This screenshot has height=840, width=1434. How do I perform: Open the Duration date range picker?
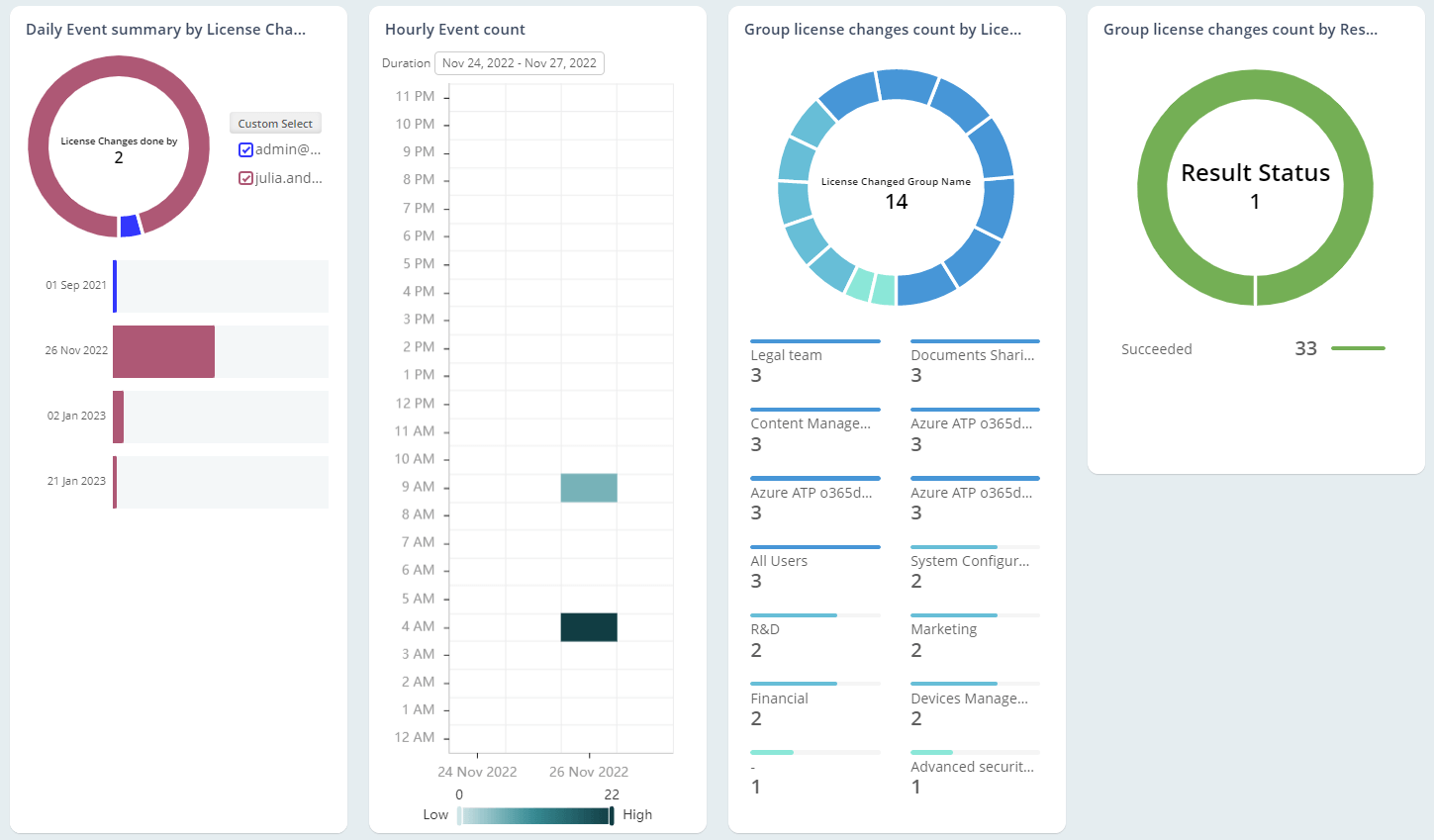pyautogui.click(x=519, y=63)
